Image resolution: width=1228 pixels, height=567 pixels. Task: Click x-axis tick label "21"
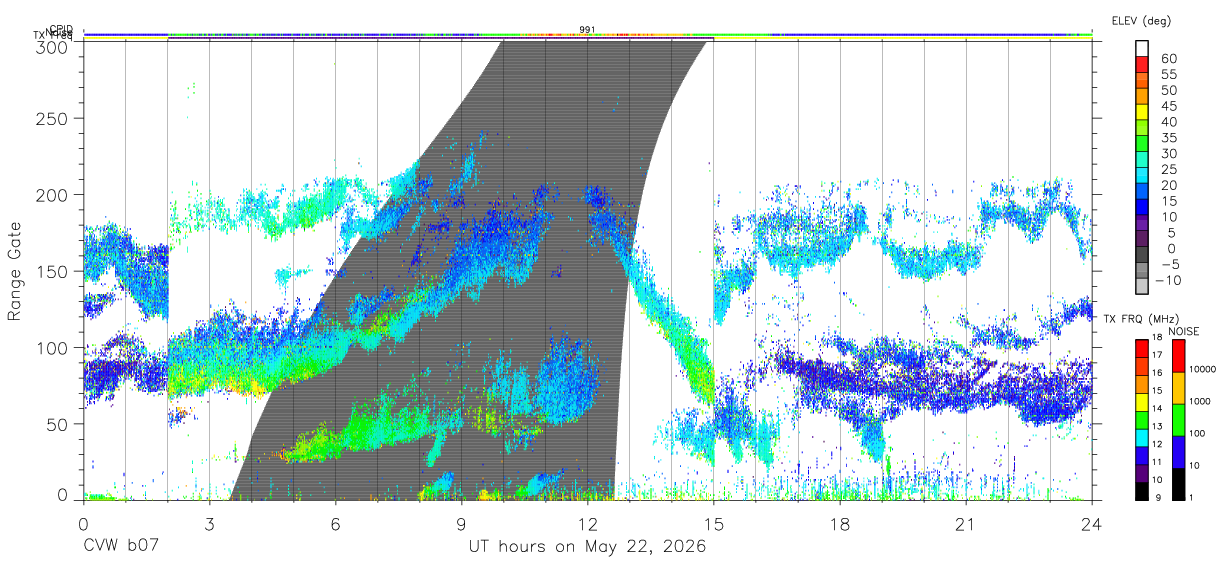tap(965, 524)
